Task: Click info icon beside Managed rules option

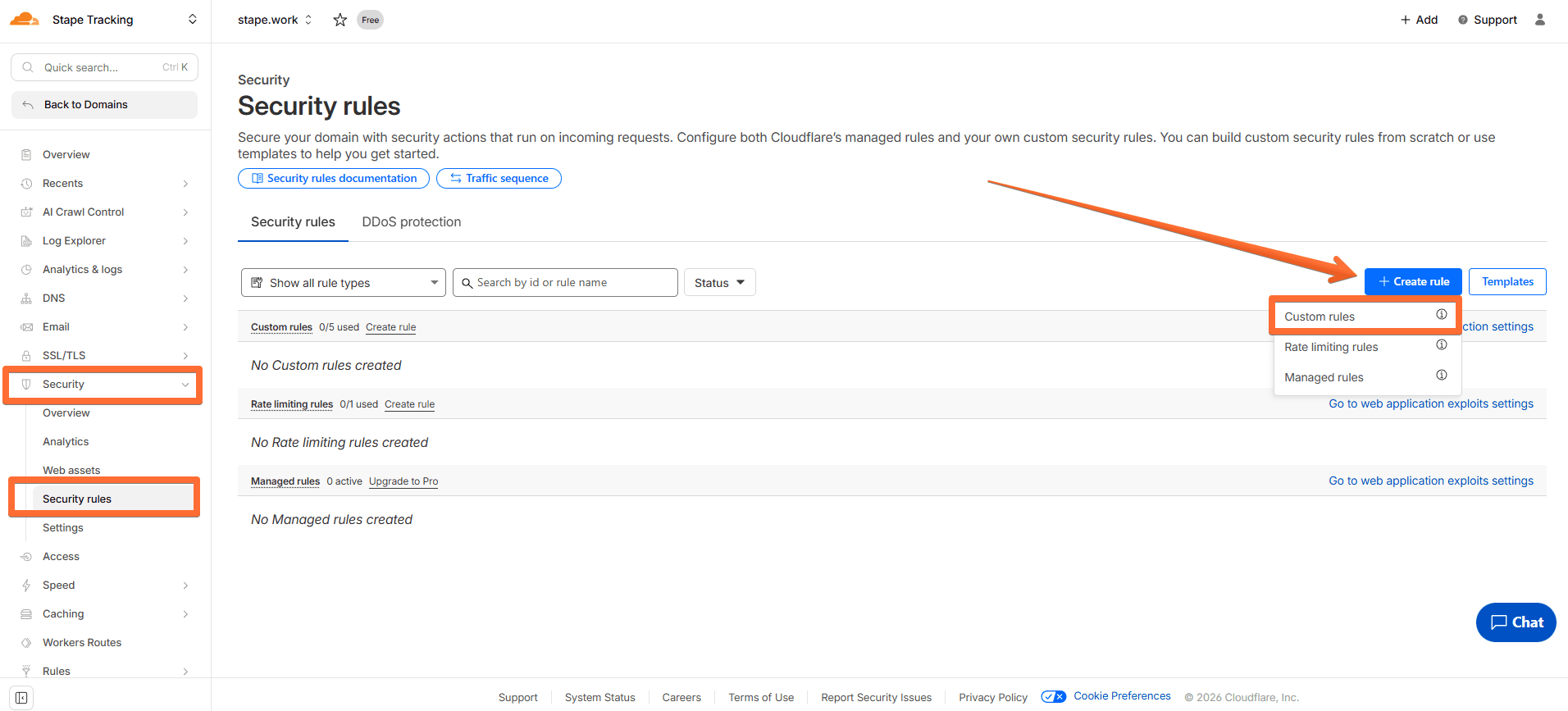Action: click(x=1441, y=376)
